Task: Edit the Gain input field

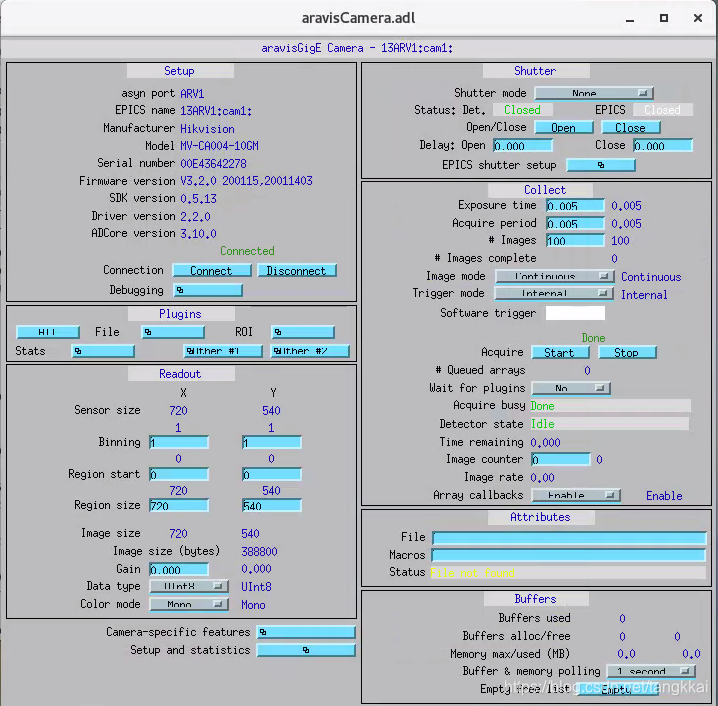Action: point(179,570)
